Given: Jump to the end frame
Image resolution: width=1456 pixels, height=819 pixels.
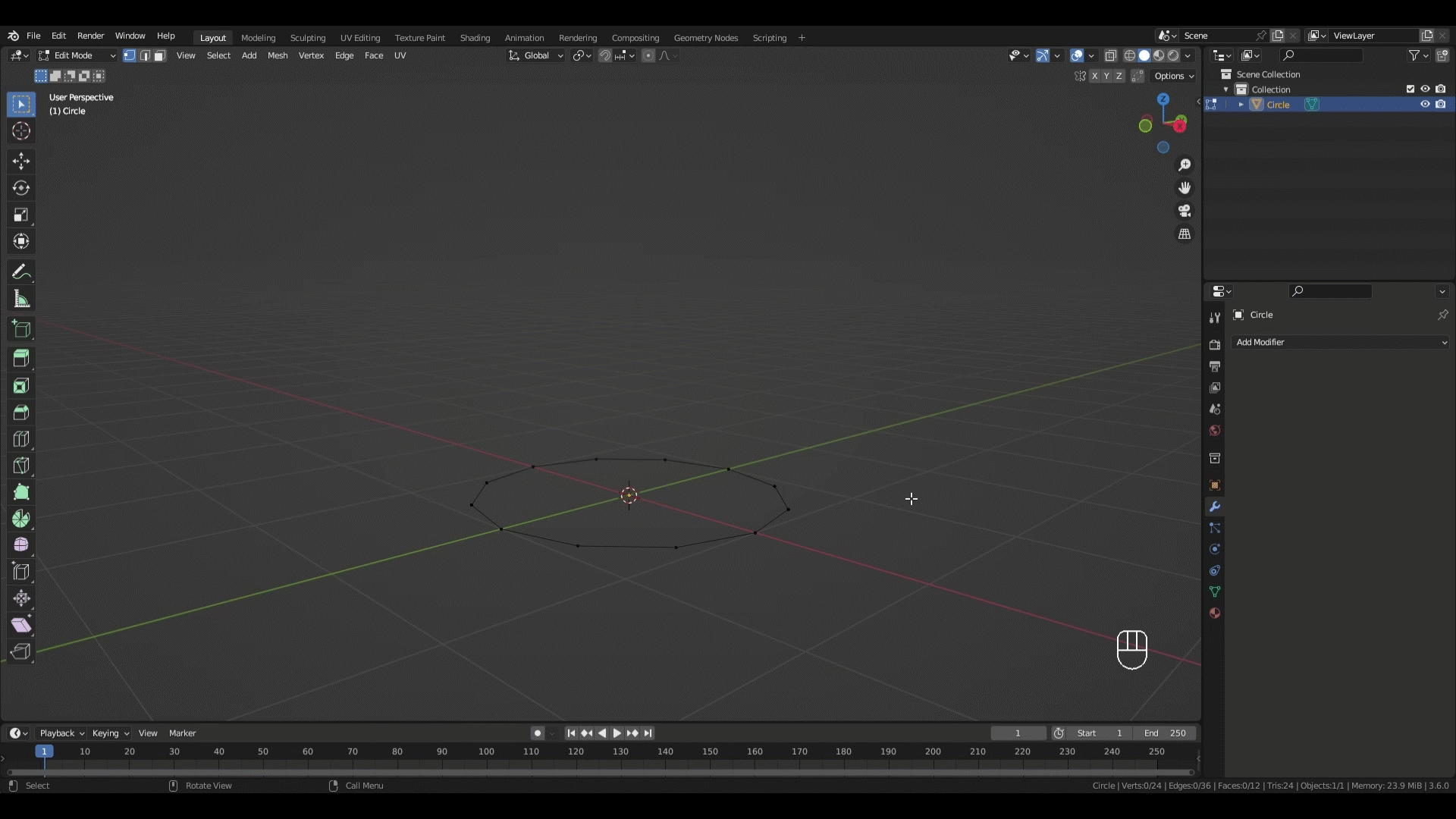Looking at the screenshot, I should (648, 733).
